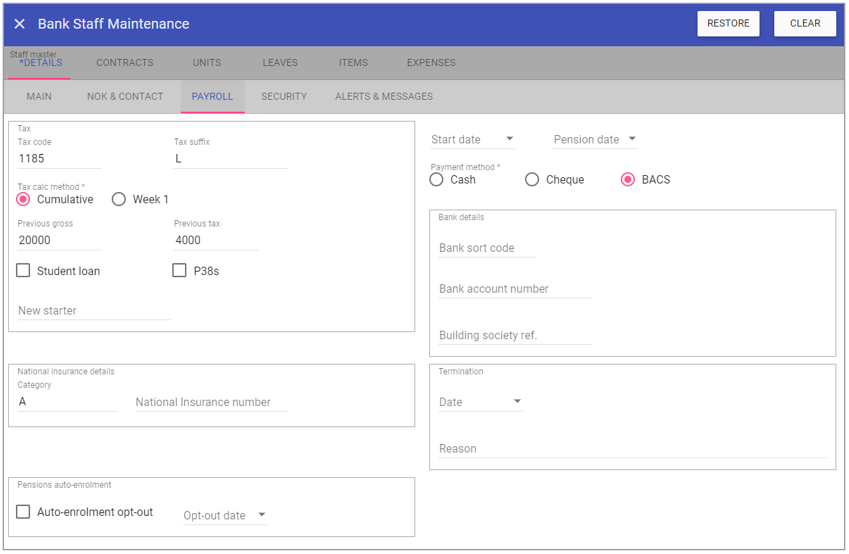
Task: Click the Termination Reason field
Action: [632, 448]
